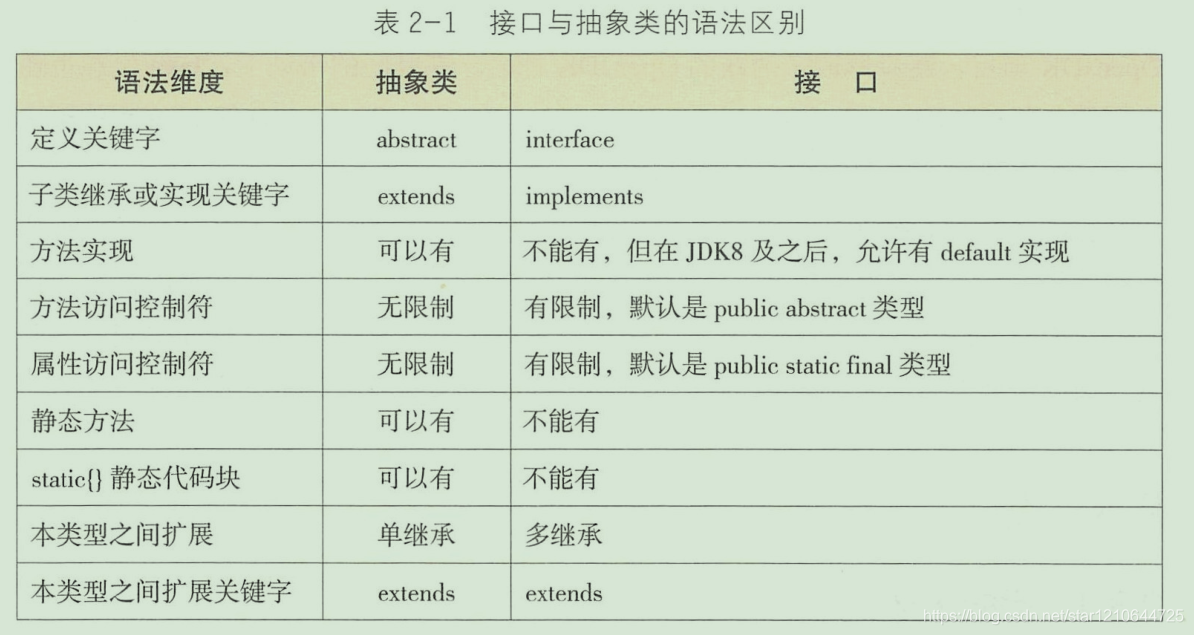Screen dimensions: 1194x635
Task: Select the "static{} 静态代码块" row label
Action: pos(136,478)
